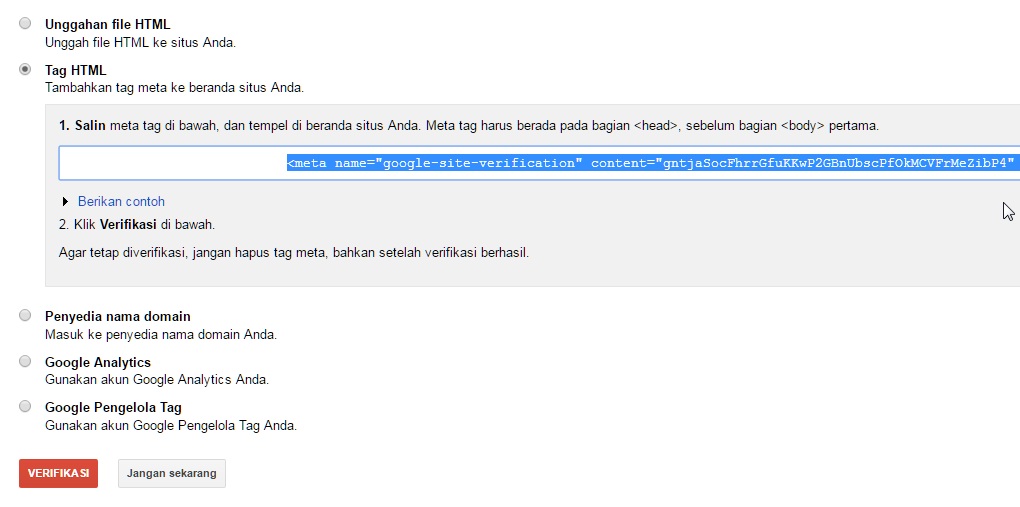Click 'Gunakan akun Google Analytics Anda.' text
This screenshot has width=1020, height=507.
tap(157, 379)
